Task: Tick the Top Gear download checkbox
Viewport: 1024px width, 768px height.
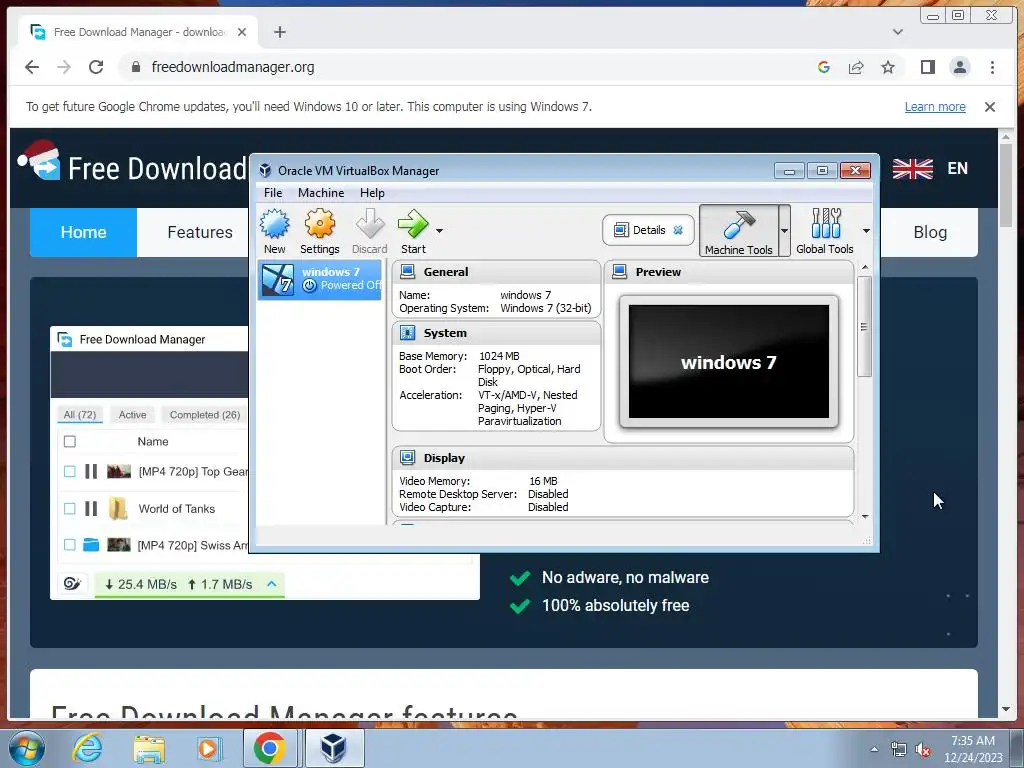Action: (70, 472)
